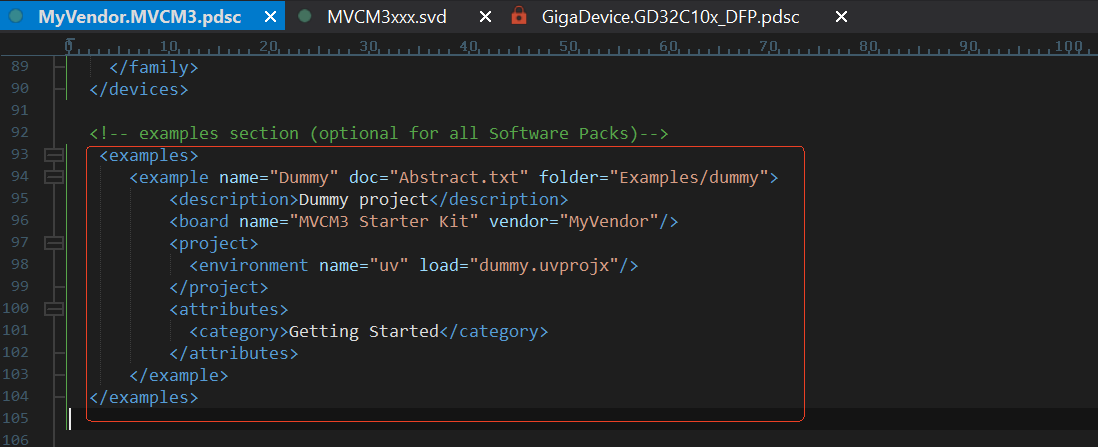Image resolution: width=1098 pixels, height=447 pixels.
Task: Fold the example element at line 94
Action: tap(53, 177)
